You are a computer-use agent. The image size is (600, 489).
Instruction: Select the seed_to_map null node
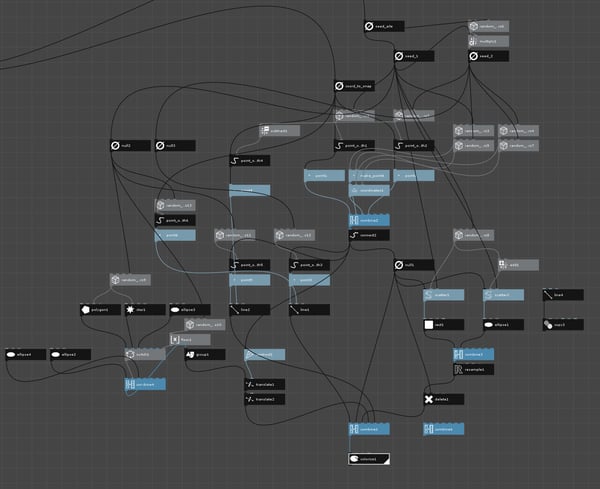click(x=354, y=86)
